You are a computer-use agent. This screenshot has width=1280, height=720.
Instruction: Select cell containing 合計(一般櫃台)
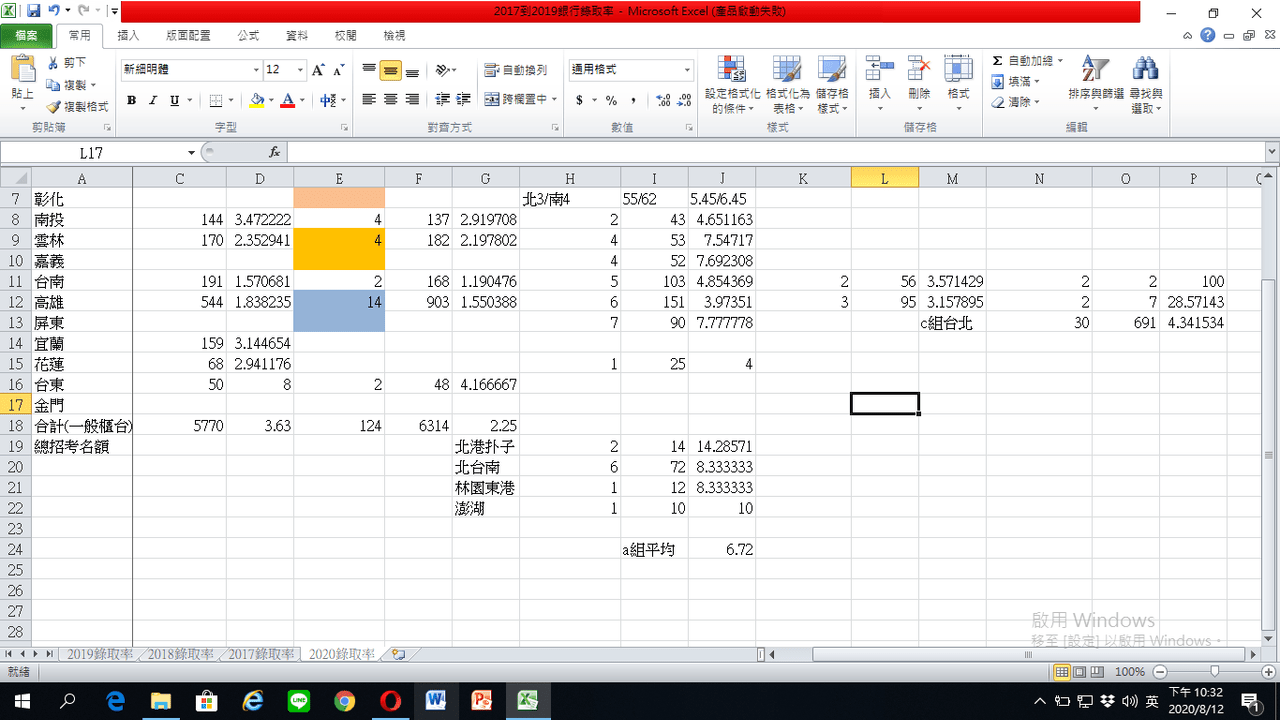point(83,426)
